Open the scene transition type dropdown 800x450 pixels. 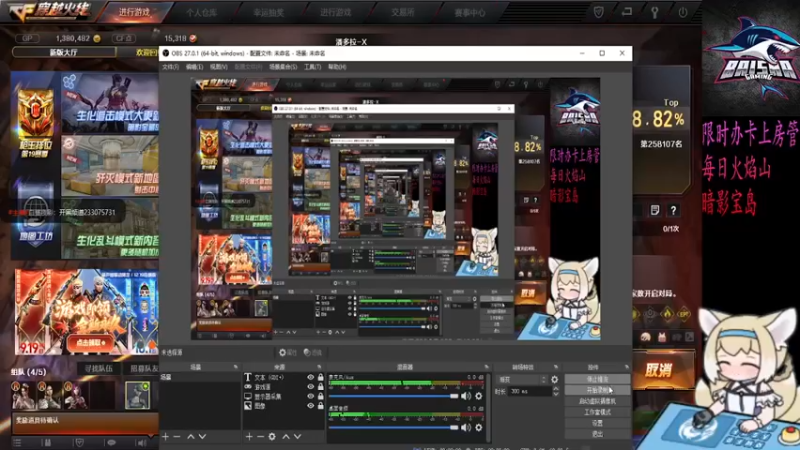pos(522,380)
